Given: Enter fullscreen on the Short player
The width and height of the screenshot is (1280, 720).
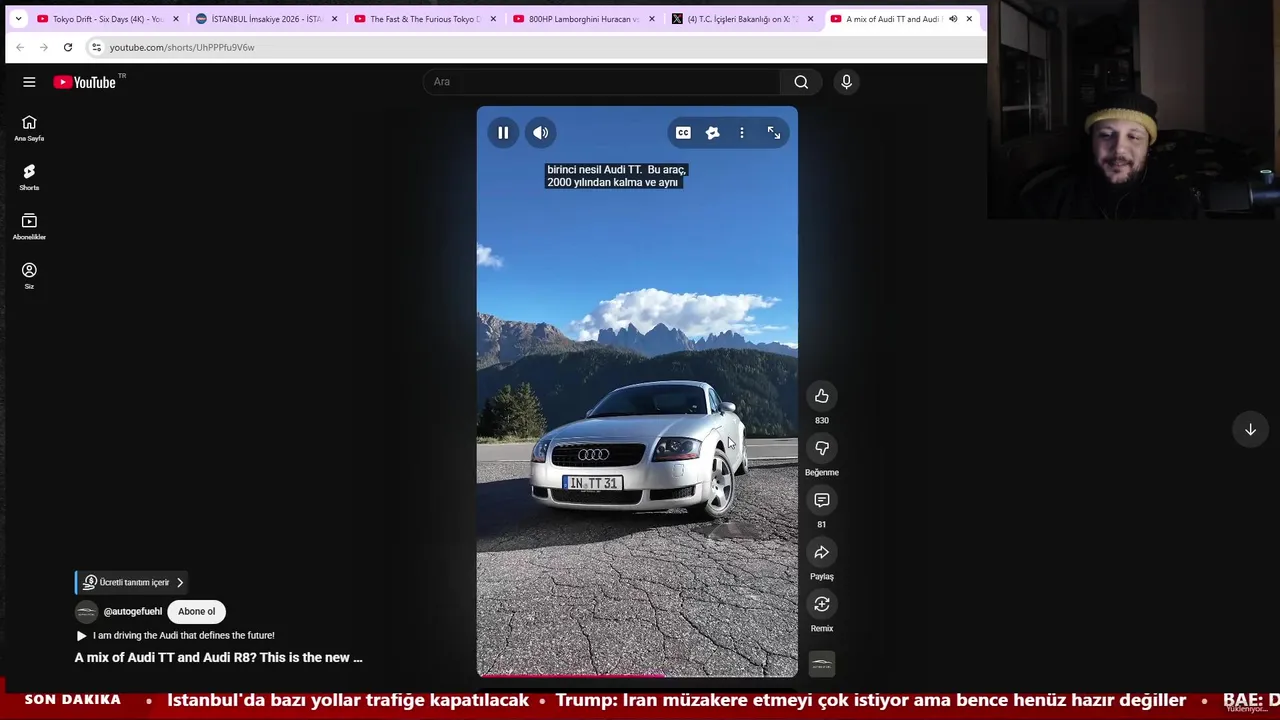Looking at the screenshot, I should click(774, 133).
